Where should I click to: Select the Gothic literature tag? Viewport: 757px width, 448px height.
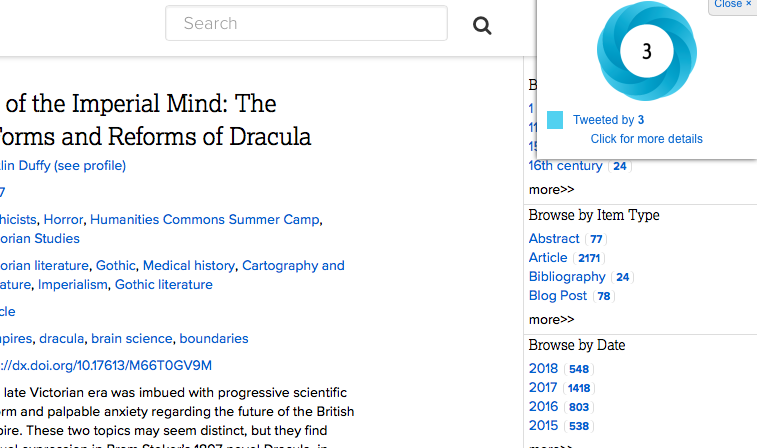click(x=164, y=284)
